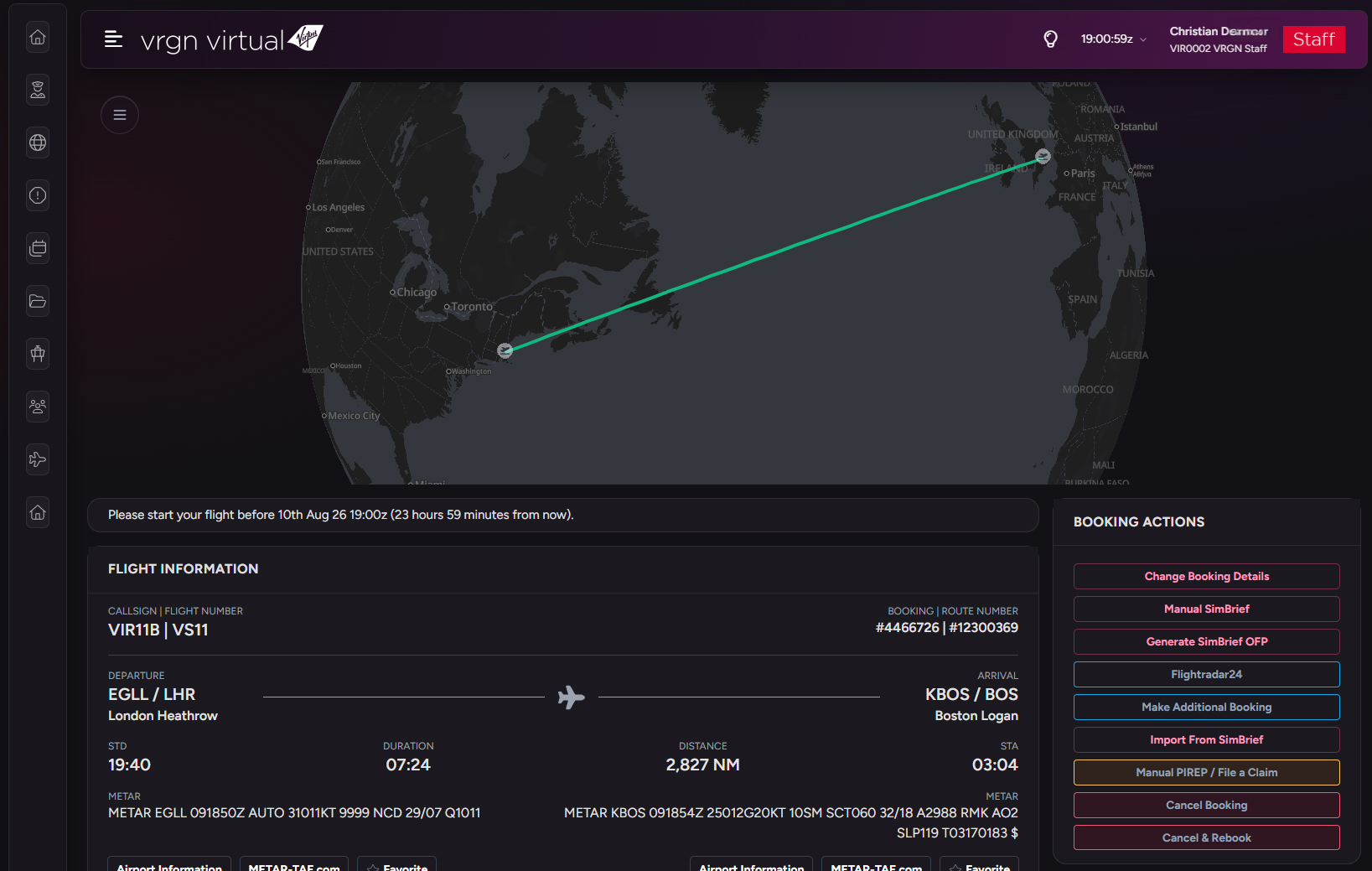This screenshot has height=871, width=1372.
Task: Open the globe map sidebar icon
Action: click(x=38, y=143)
